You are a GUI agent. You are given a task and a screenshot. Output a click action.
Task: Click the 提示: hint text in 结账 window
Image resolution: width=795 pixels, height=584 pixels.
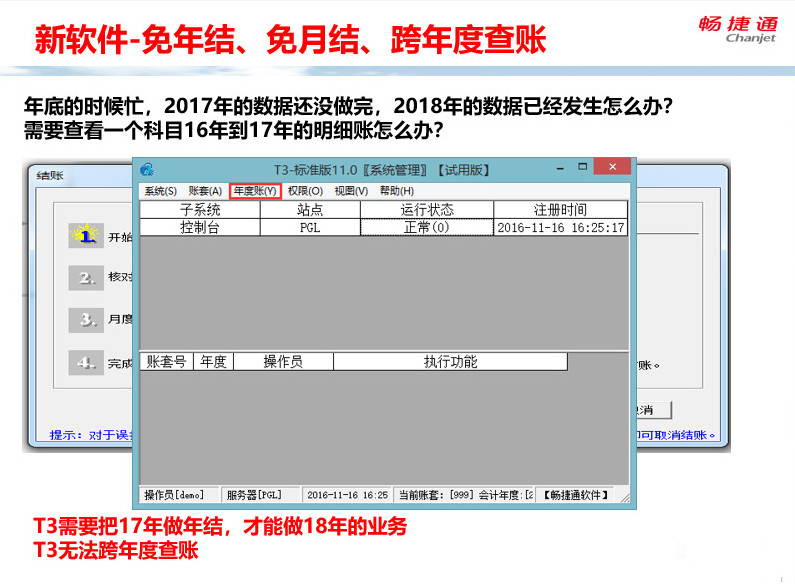click(91, 435)
